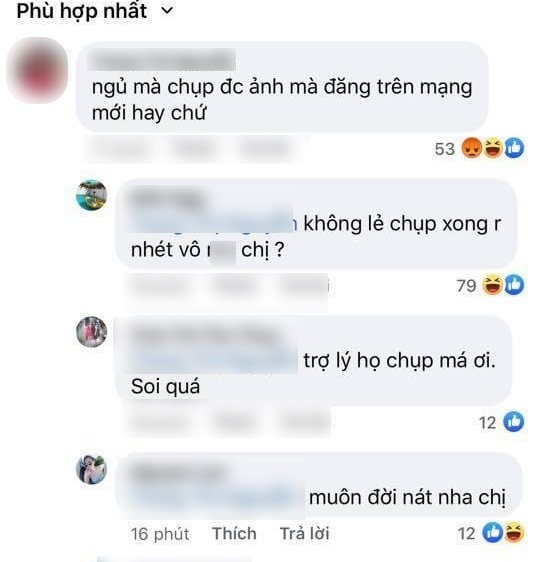Open avatar of "muôn đời nát" replier
Viewport: 540px width, 562px height.
pos(91,469)
